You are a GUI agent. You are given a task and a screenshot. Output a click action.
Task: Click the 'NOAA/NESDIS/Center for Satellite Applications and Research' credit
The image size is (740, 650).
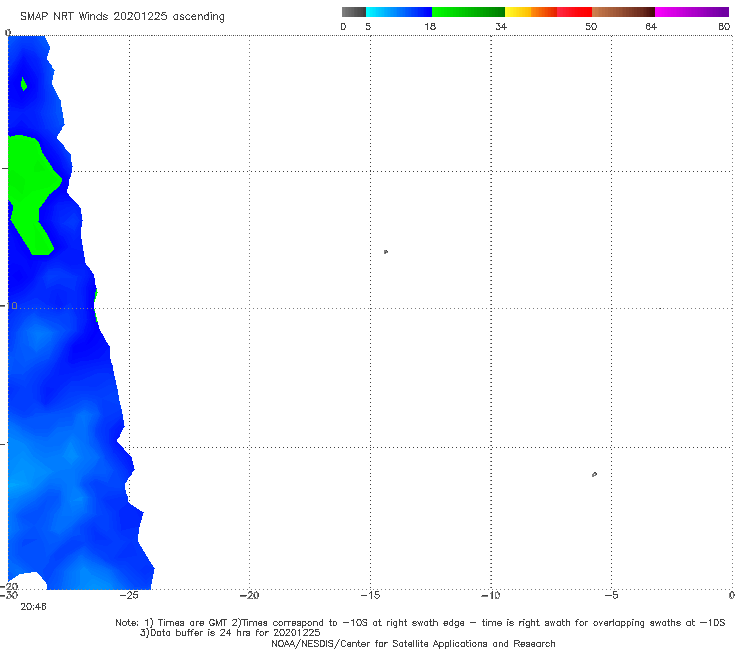point(413,643)
